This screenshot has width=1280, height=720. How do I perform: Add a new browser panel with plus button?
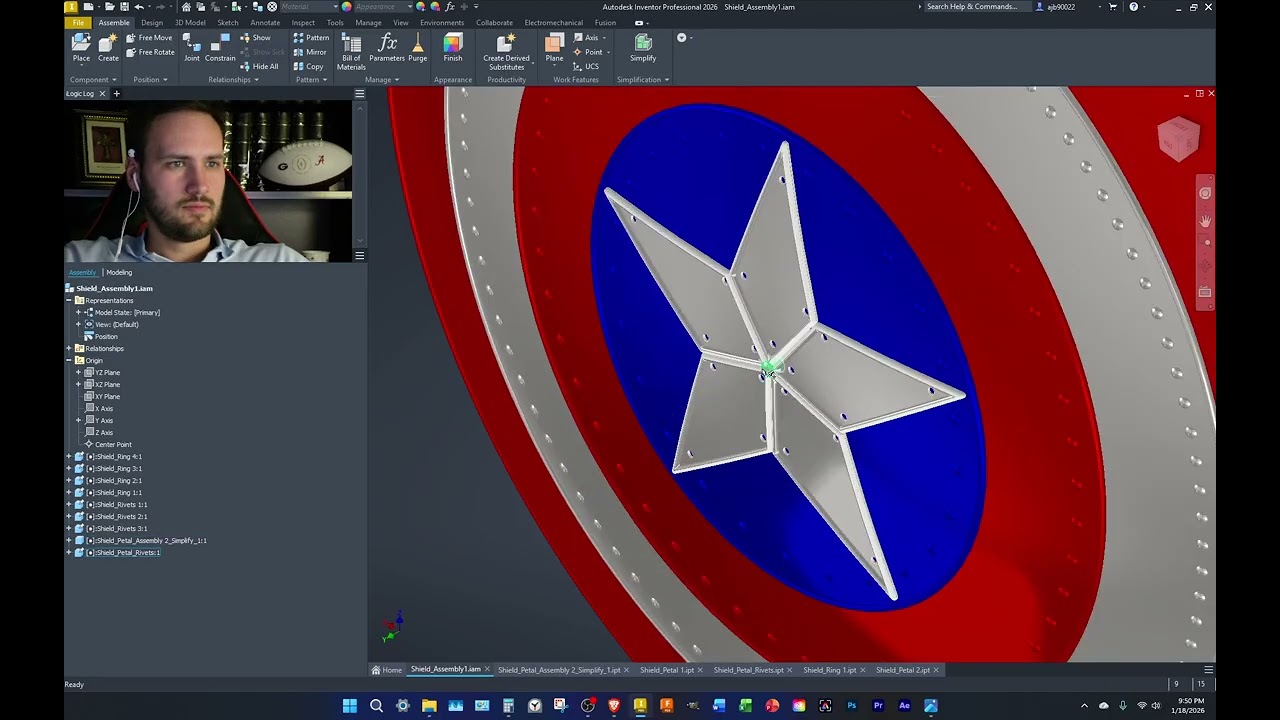point(116,94)
